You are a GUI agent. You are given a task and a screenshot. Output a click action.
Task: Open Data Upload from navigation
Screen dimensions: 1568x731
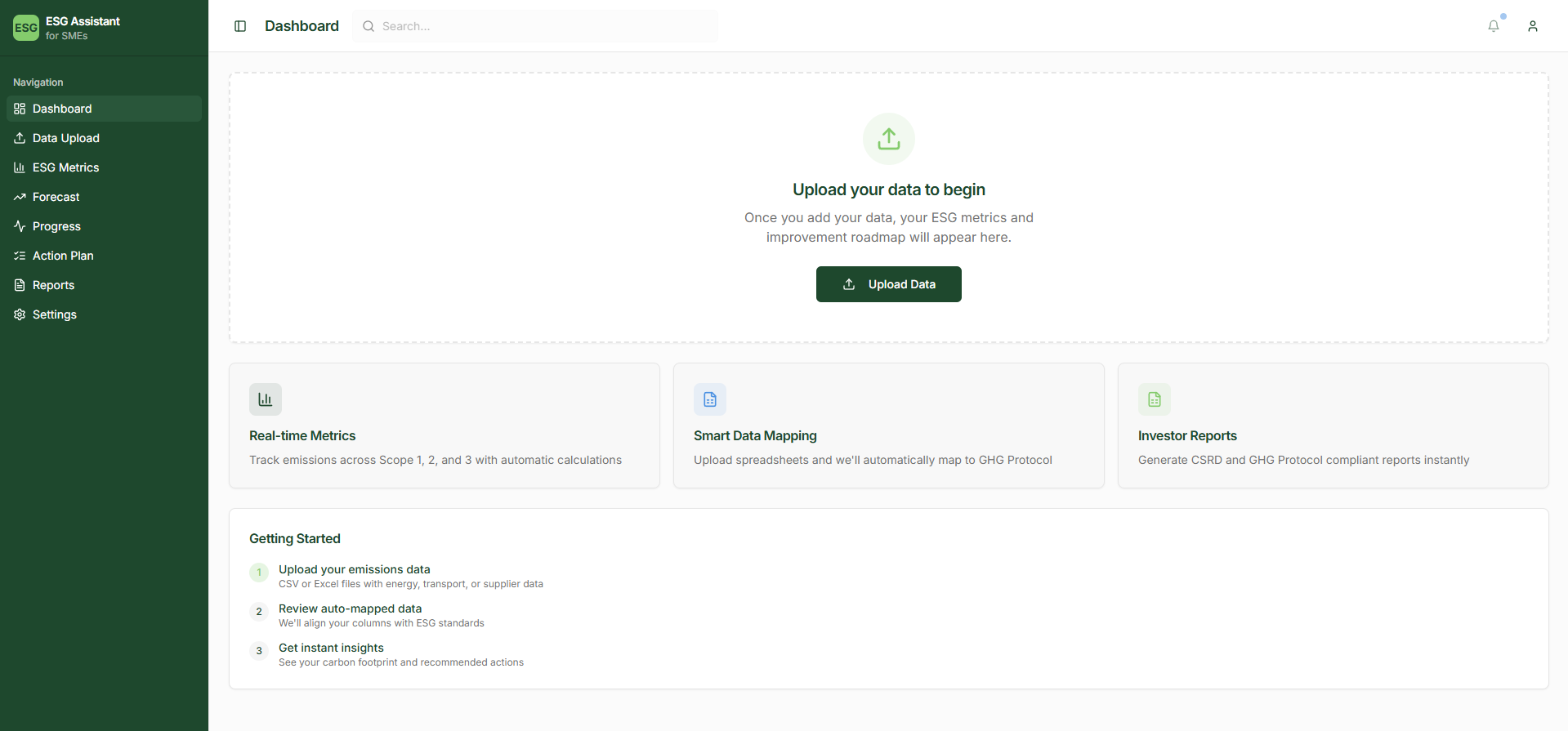point(104,138)
